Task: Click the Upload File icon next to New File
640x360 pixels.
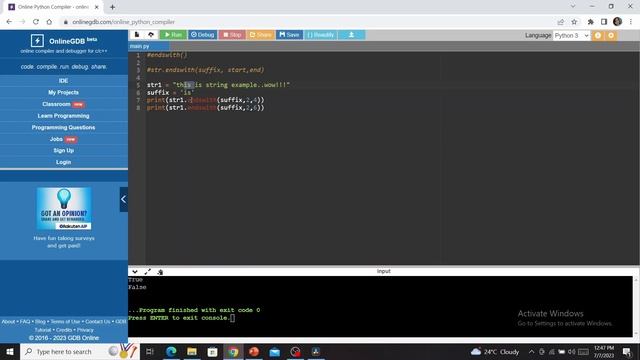Action: tap(151, 35)
